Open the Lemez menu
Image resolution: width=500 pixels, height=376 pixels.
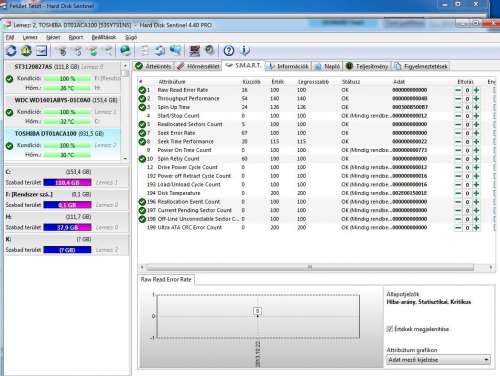coord(30,37)
